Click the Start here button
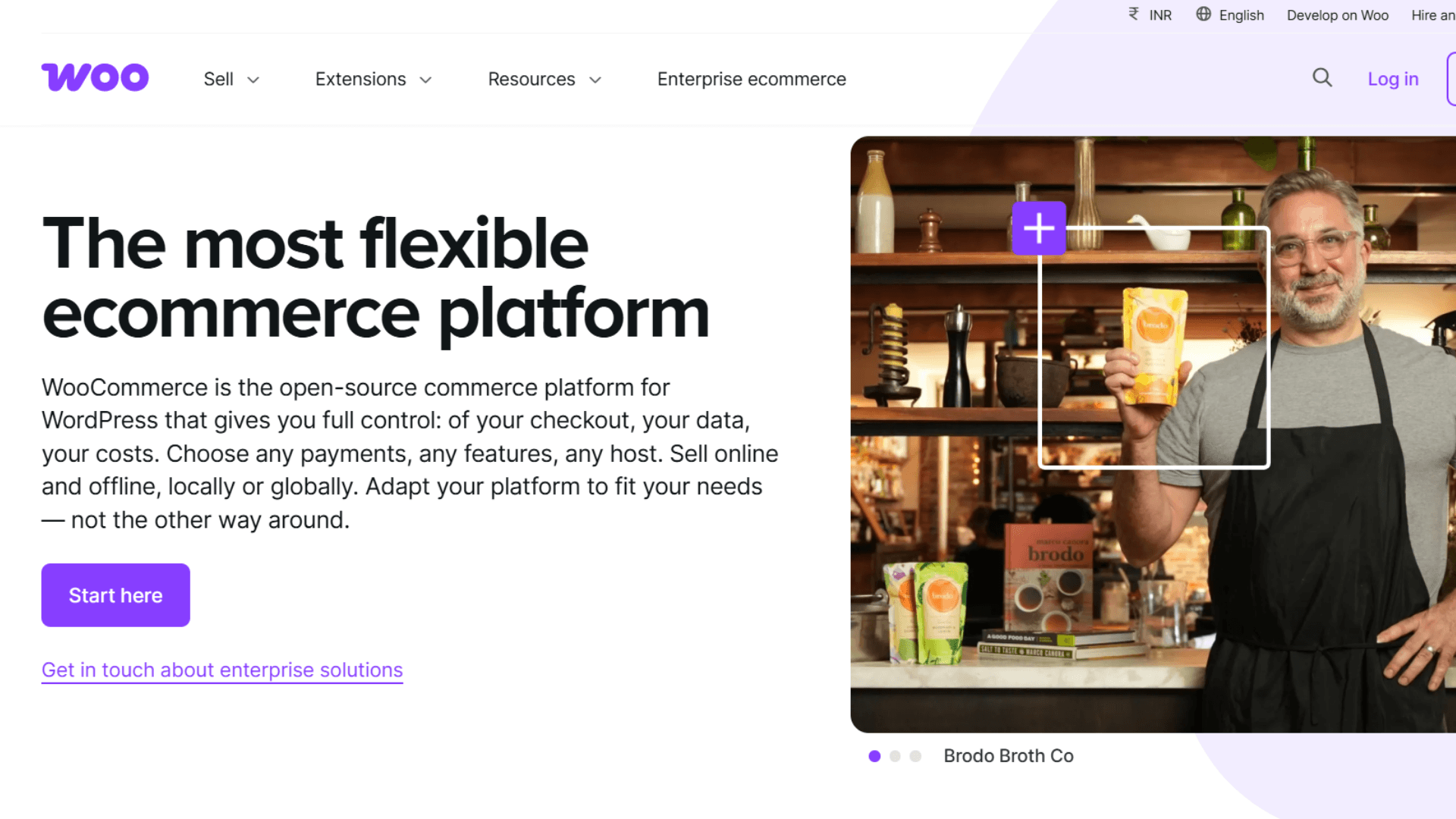Screen dimensions: 1456x819 click(115, 595)
